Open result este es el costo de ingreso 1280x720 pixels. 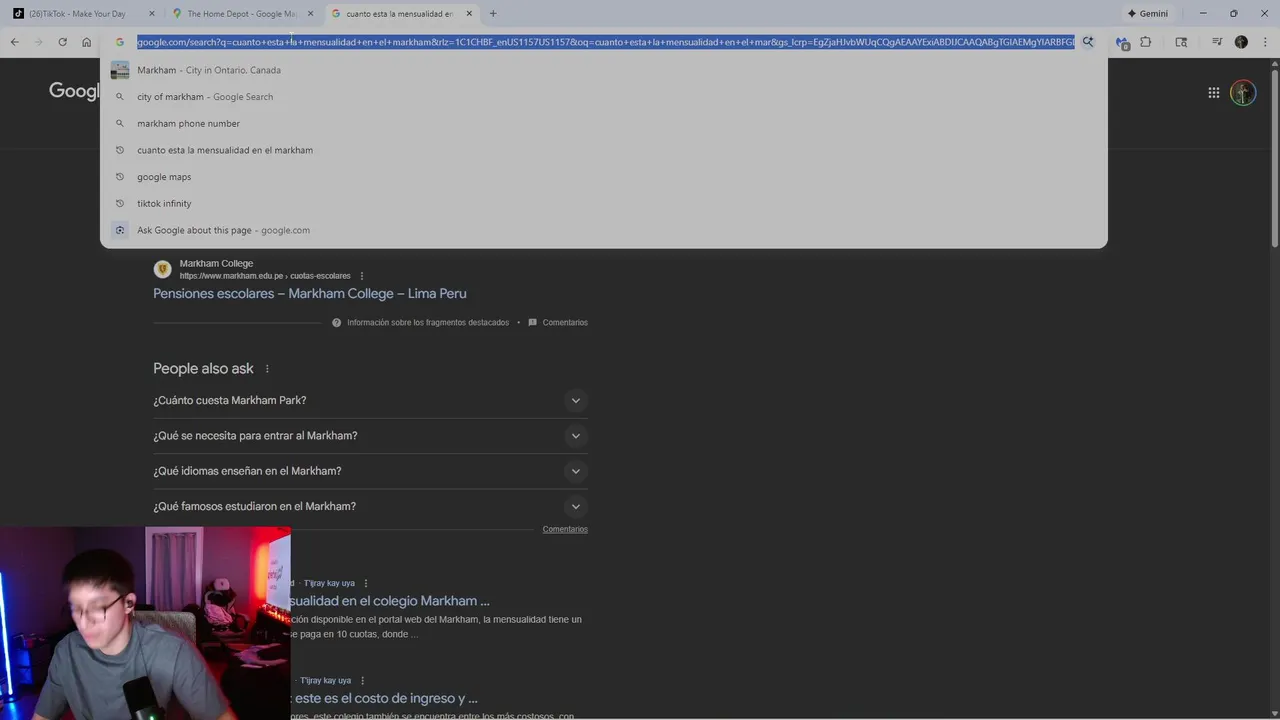tap(384, 698)
